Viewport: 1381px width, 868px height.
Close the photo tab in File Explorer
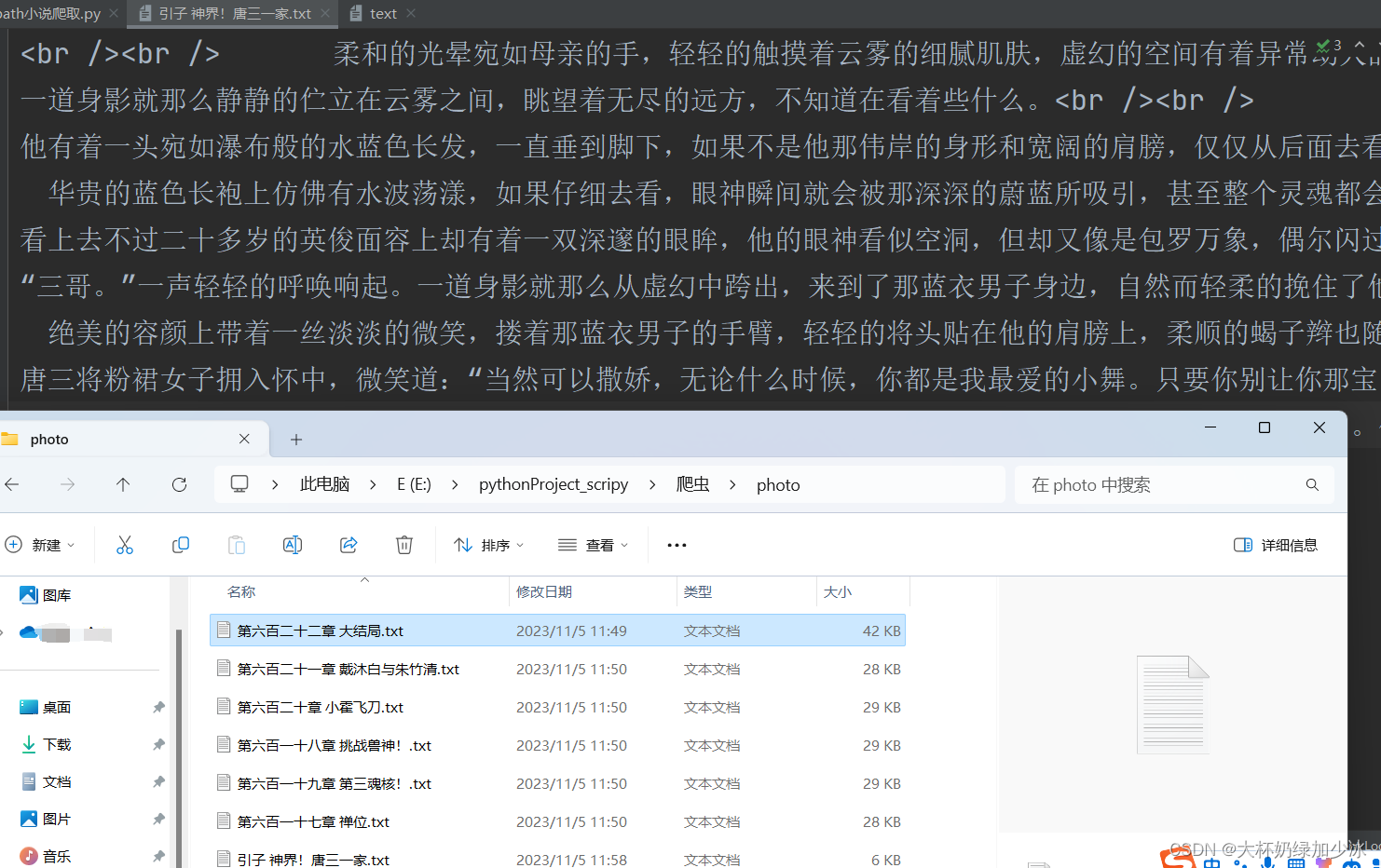244,439
